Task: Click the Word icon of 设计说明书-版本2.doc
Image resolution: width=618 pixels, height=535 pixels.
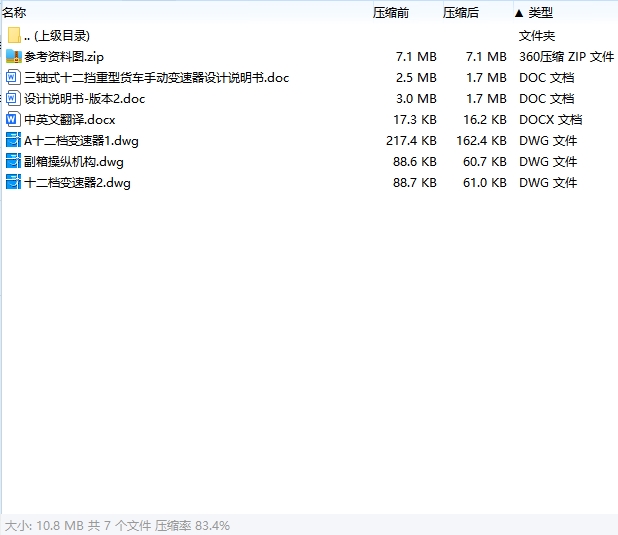Action: point(13,98)
